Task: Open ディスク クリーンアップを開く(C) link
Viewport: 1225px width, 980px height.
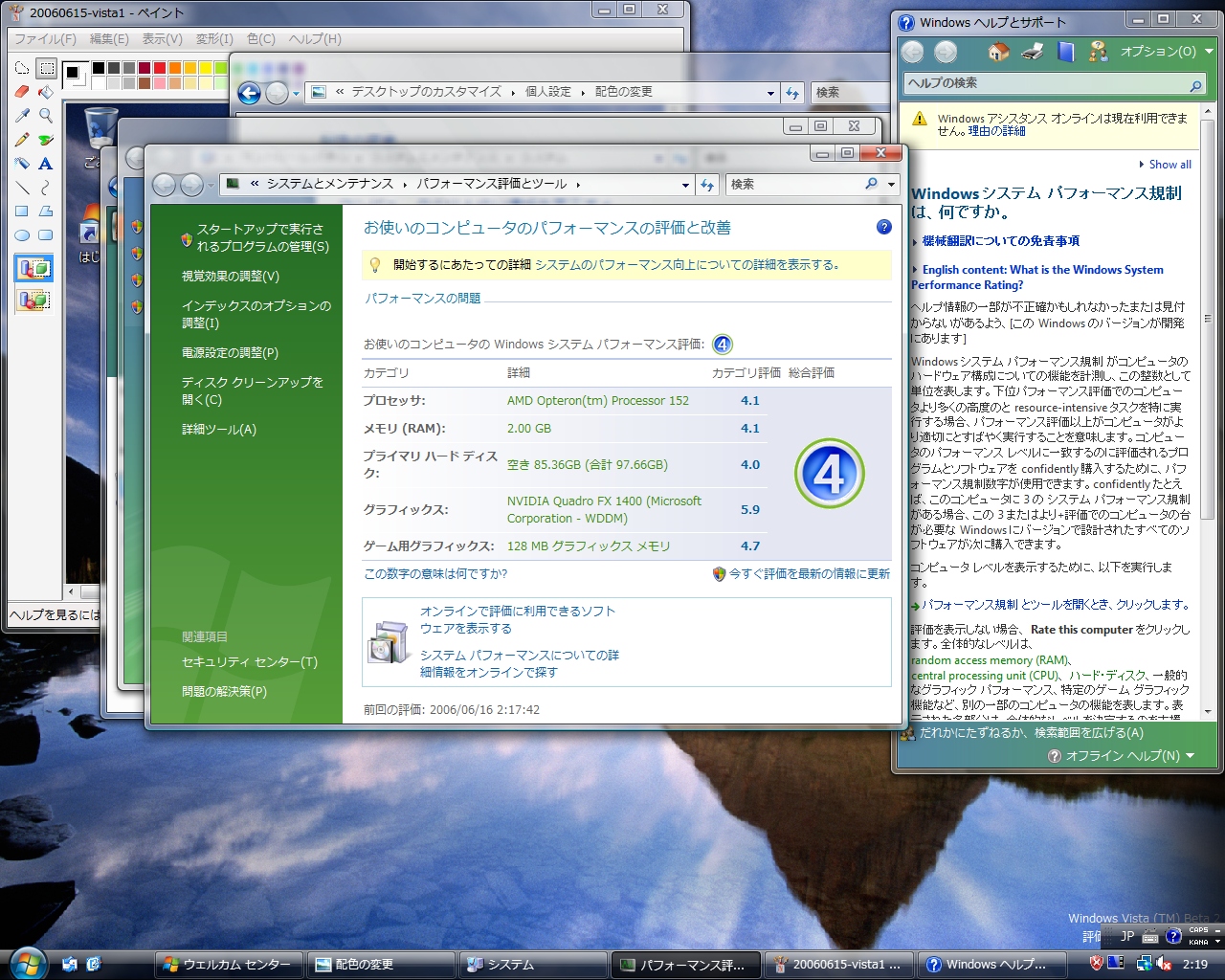Action: tap(253, 390)
